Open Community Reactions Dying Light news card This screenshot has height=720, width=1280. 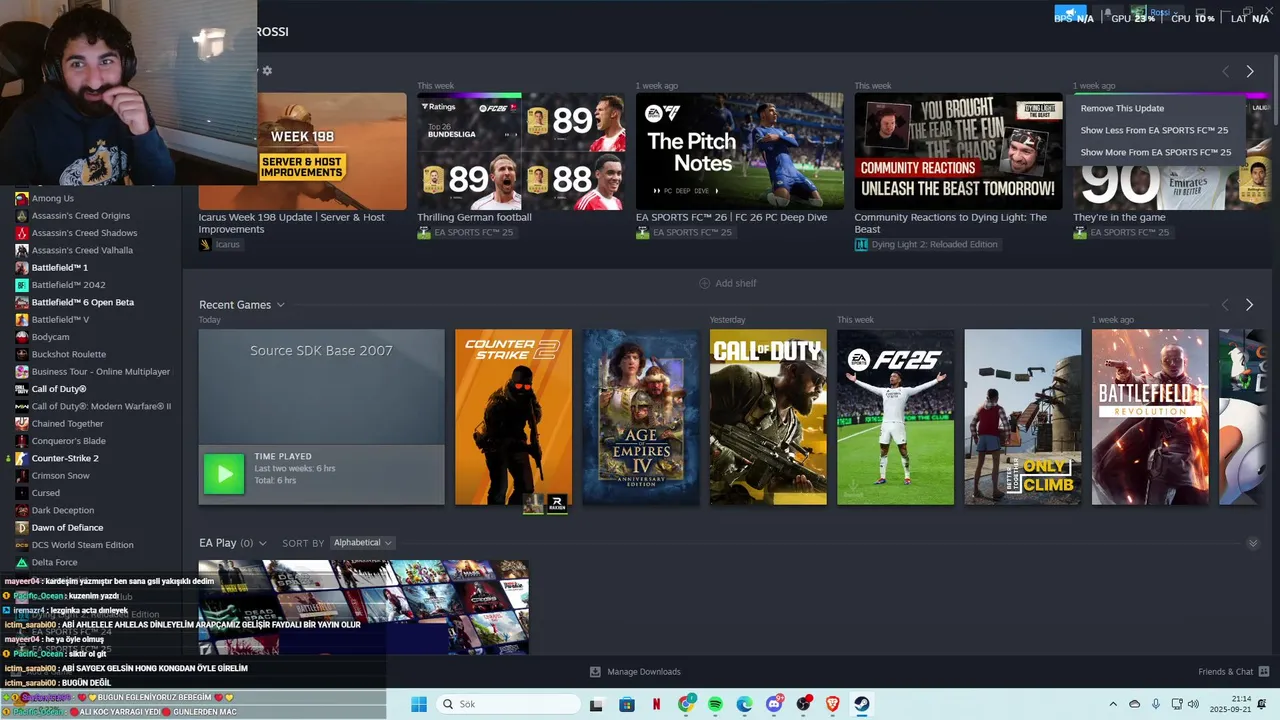958,151
